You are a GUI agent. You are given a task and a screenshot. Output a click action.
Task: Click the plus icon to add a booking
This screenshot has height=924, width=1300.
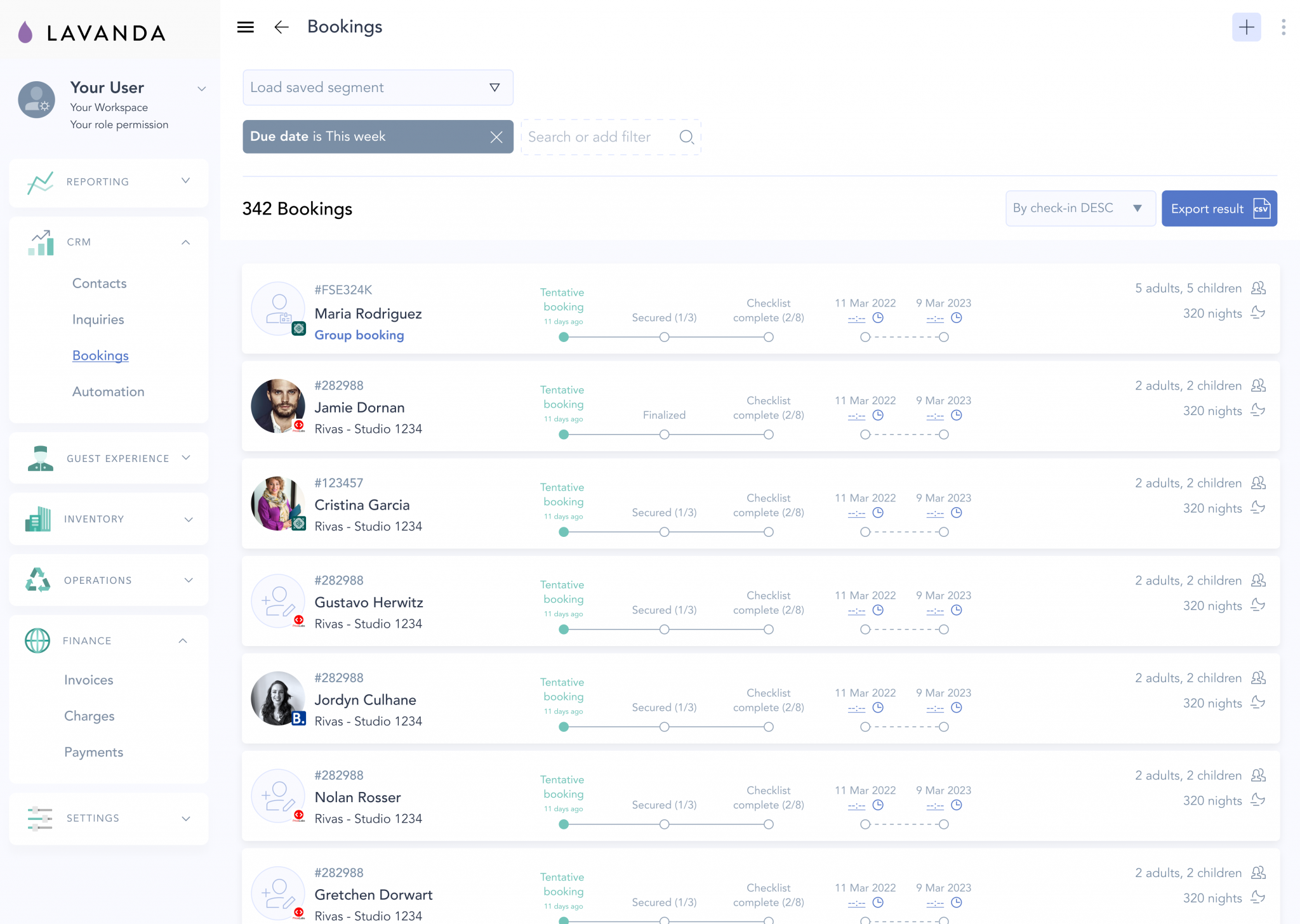[x=1246, y=27]
